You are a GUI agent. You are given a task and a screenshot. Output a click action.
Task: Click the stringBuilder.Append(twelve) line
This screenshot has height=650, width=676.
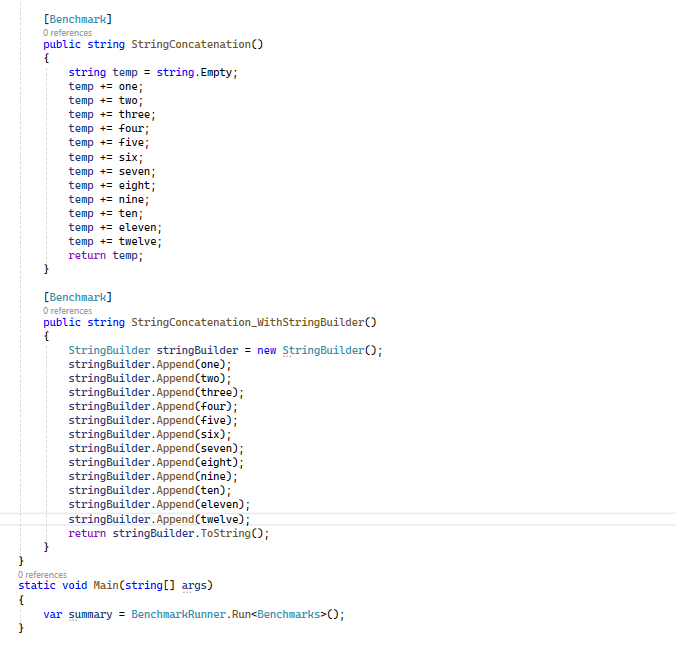click(x=158, y=519)
